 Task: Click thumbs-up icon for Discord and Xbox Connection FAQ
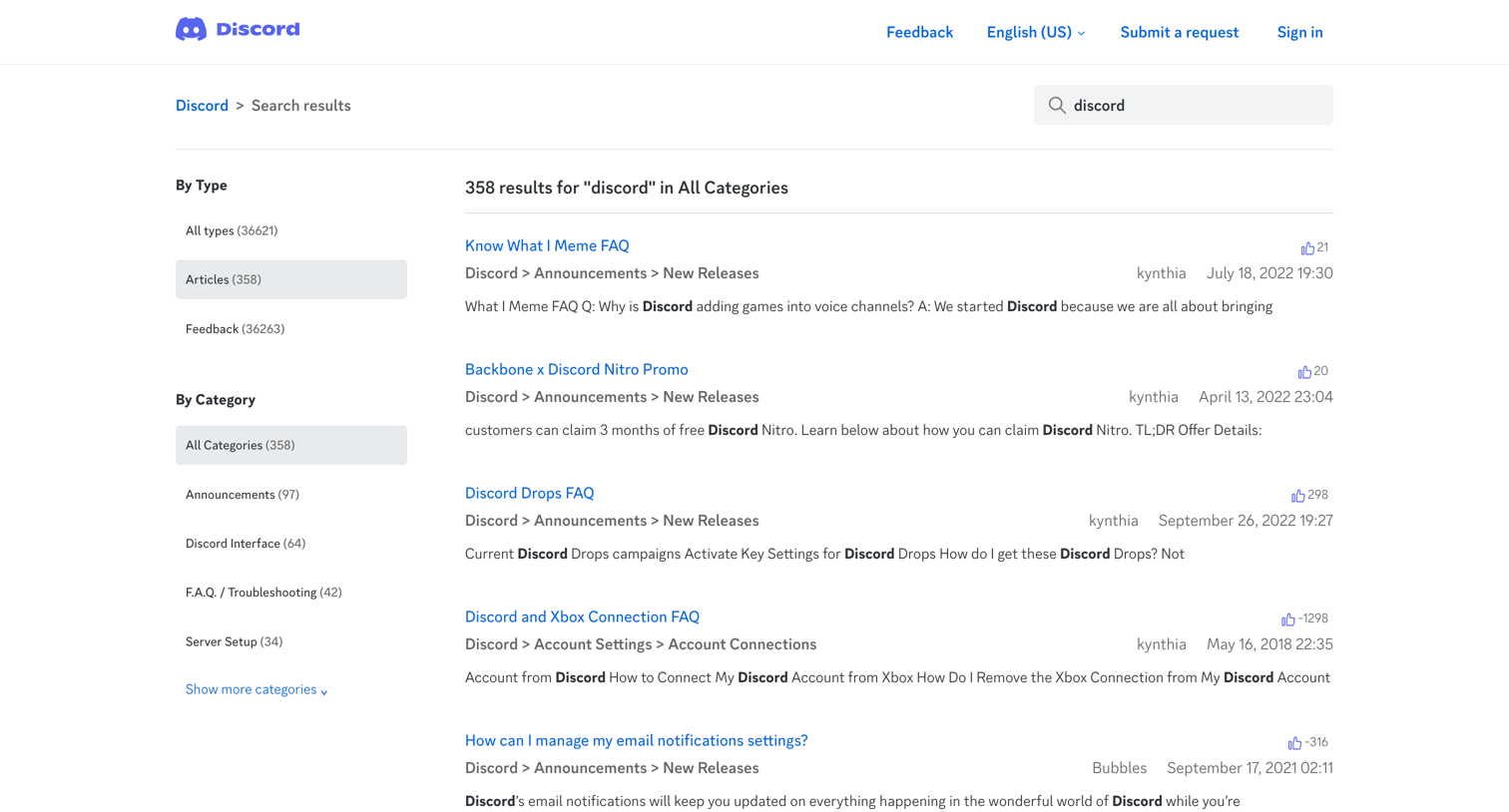(1288, 618)
